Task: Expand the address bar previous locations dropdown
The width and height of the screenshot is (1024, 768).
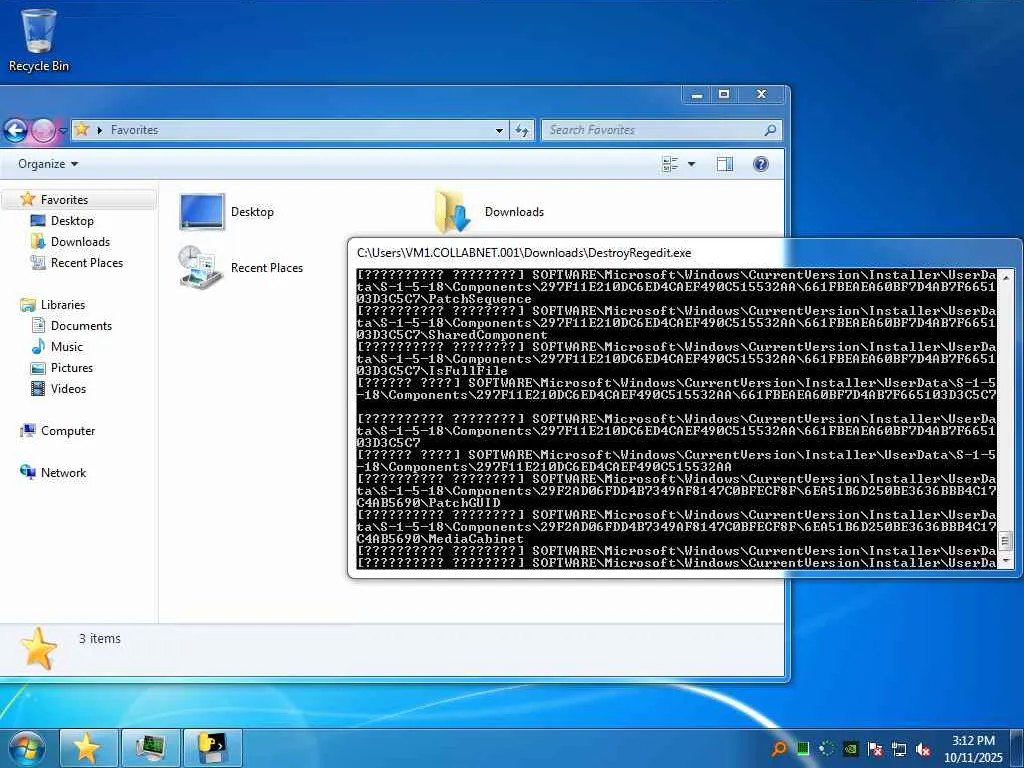Action: coord(499,131)
